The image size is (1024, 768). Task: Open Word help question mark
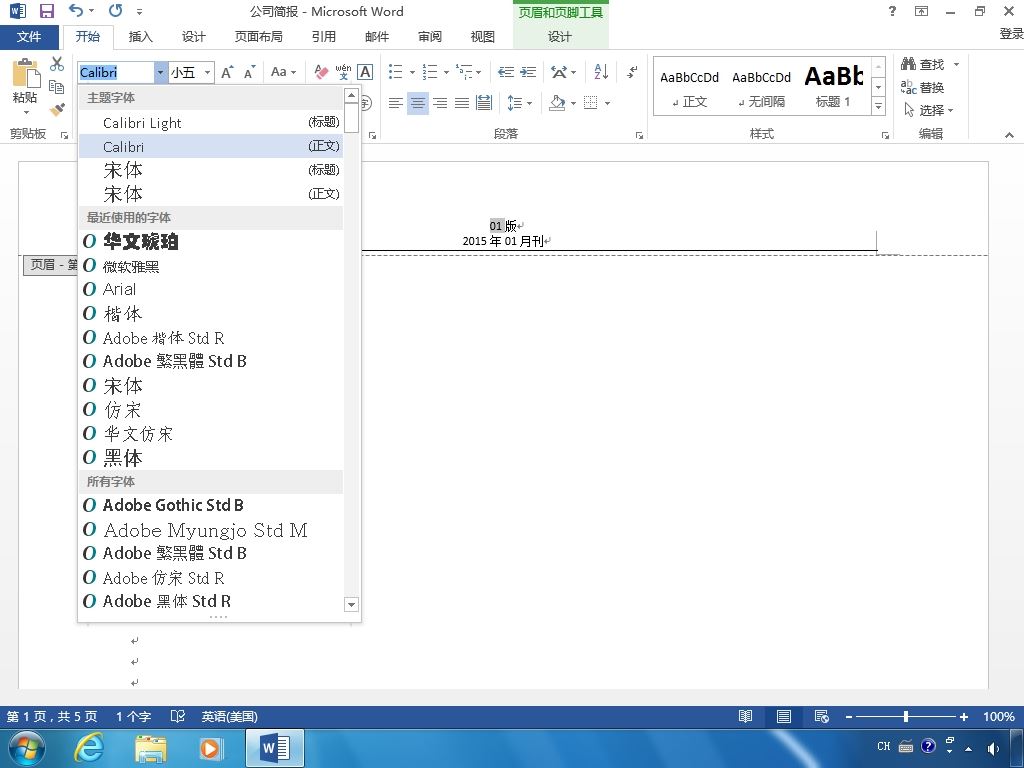pyautogui.click(x=893, y=11)
